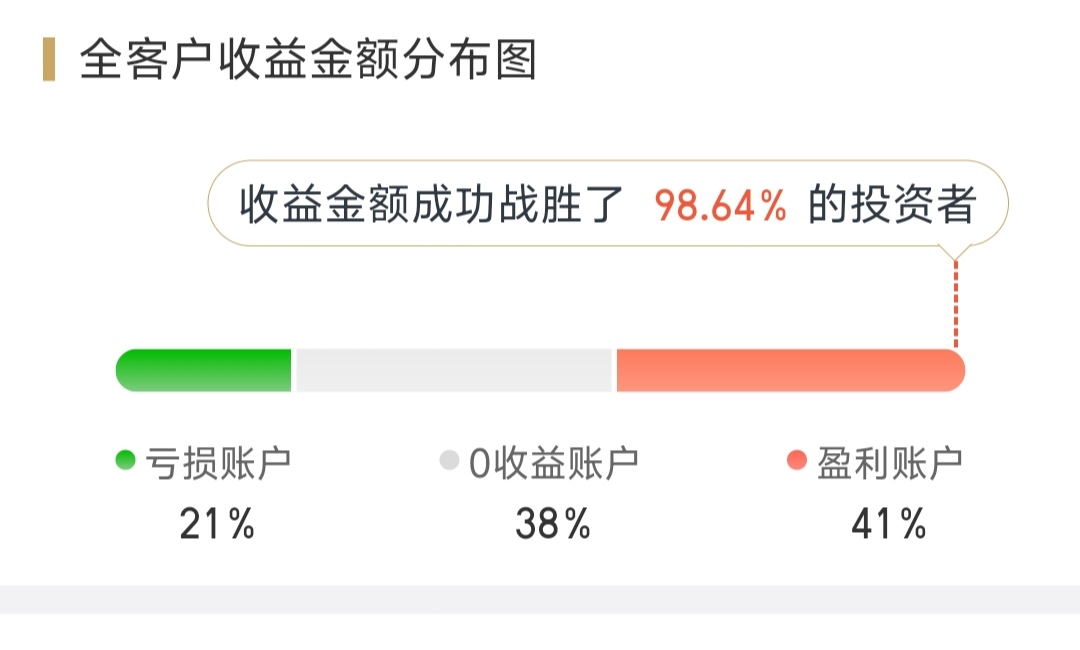
Task: Click the gold accent bar beside the title
Action: tap(49, 60)
